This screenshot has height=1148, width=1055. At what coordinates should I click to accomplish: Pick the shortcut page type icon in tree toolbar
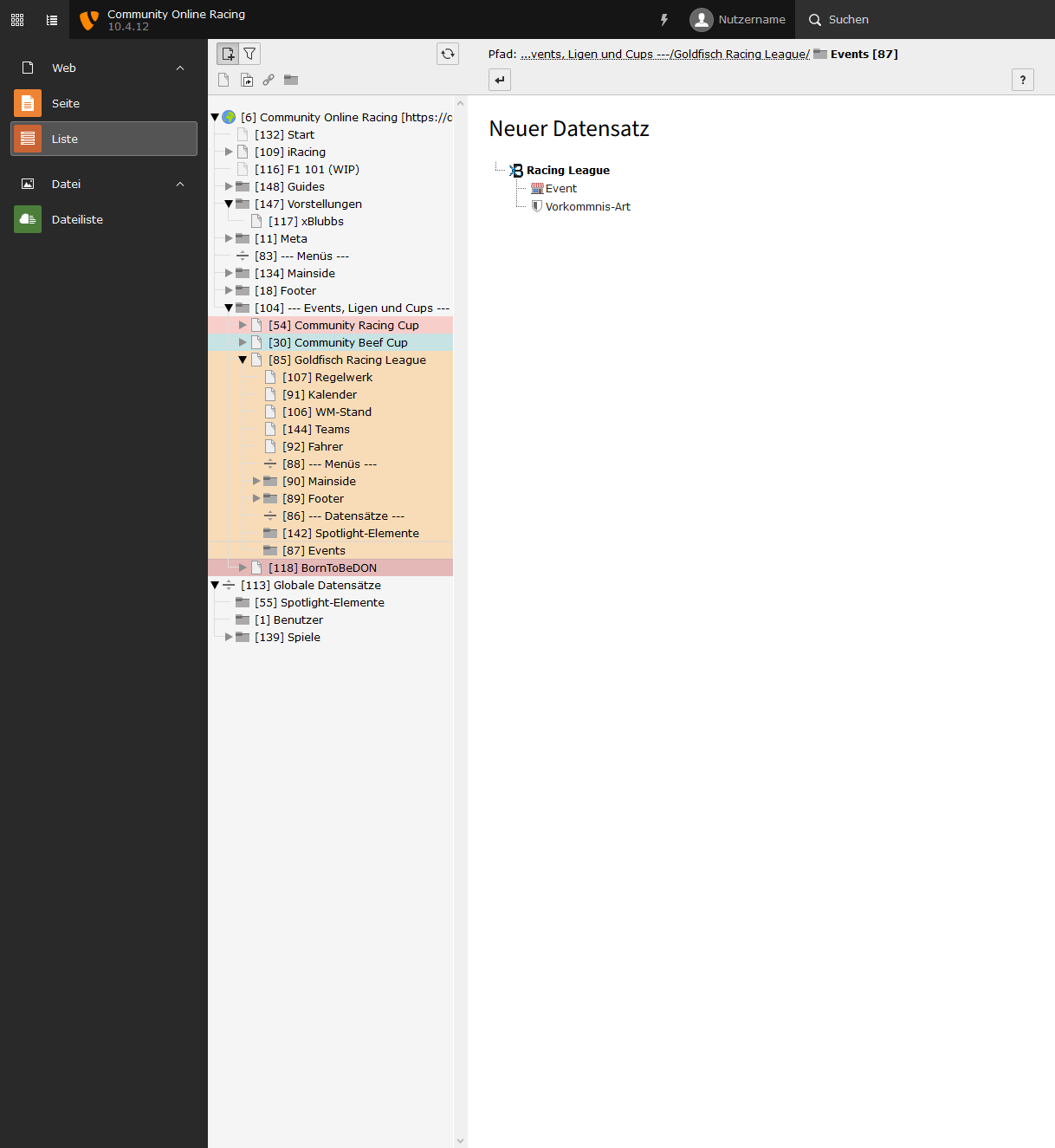click(x=247, y=80)
